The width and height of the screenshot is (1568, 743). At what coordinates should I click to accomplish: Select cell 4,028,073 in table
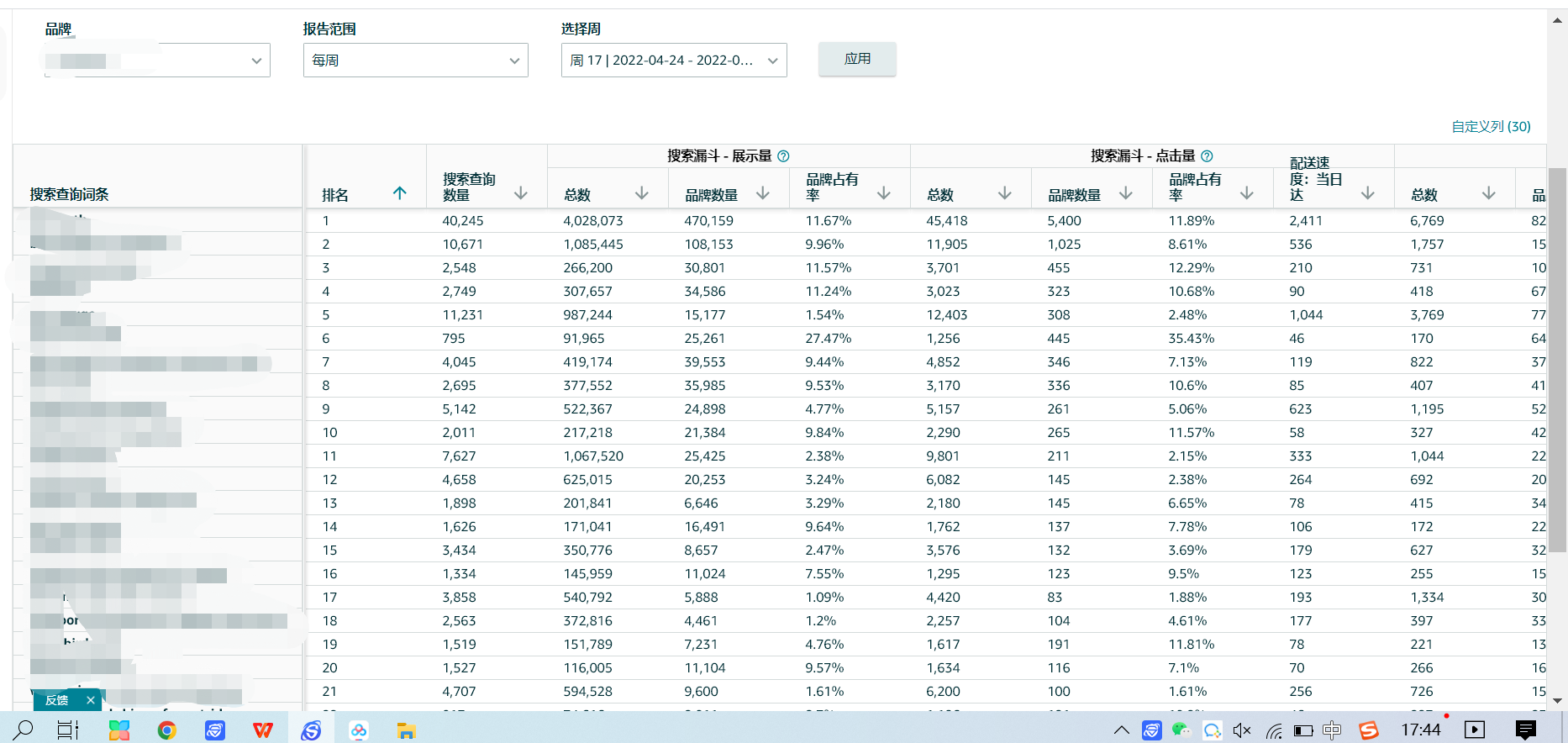[593, 221]
